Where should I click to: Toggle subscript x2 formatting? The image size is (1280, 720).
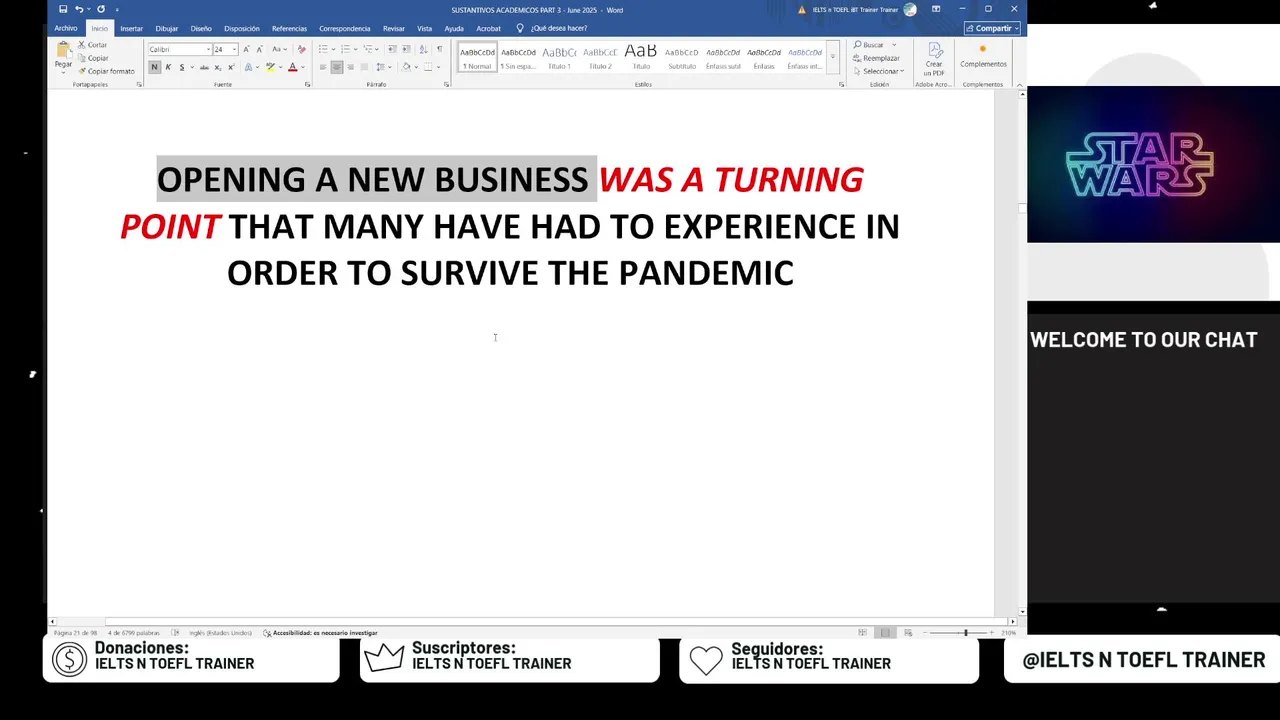218,67
